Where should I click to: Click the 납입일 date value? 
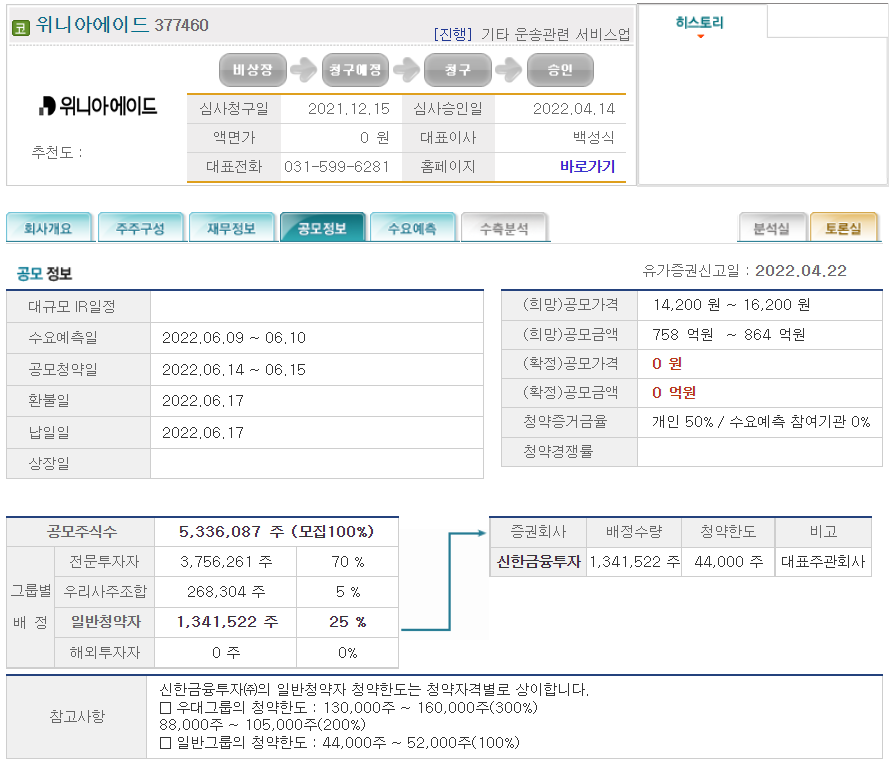pyautogui.click(x=203, y=432)
